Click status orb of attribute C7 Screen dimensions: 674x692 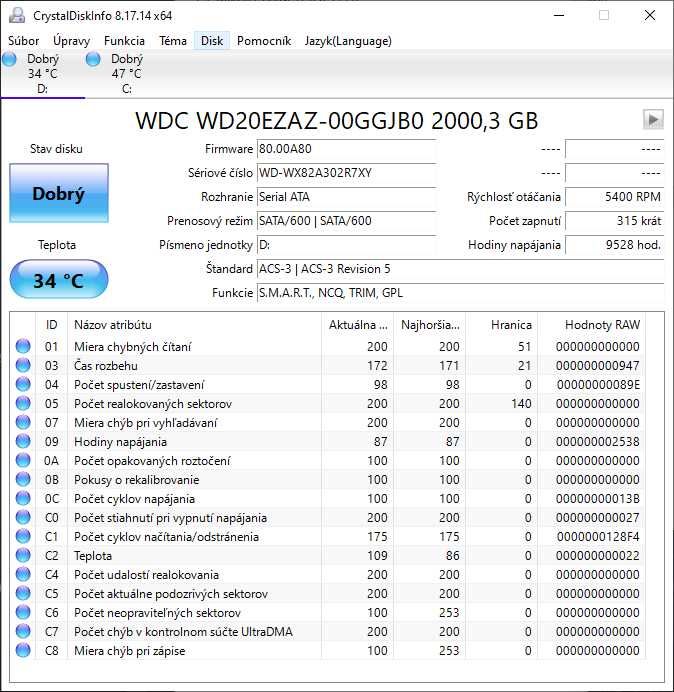coord(23,632)
